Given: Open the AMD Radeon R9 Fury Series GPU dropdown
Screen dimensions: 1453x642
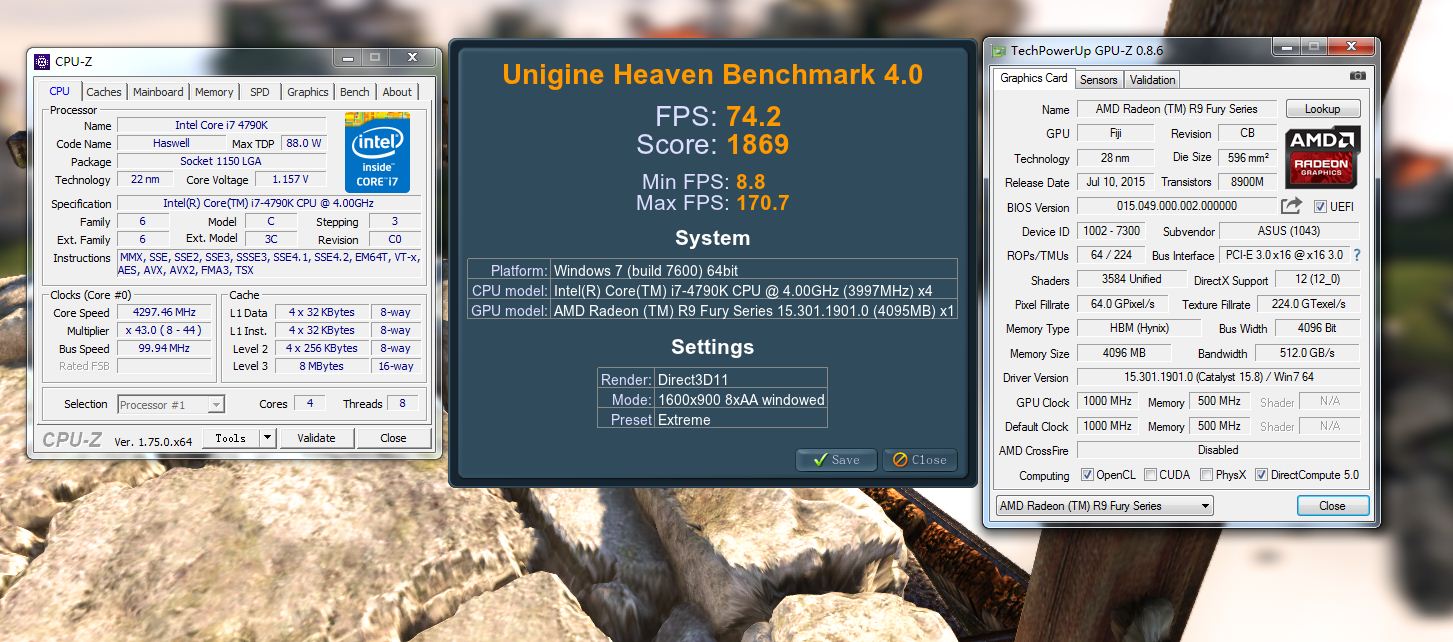Looking at the screenshot, I should coord(1105,506).
